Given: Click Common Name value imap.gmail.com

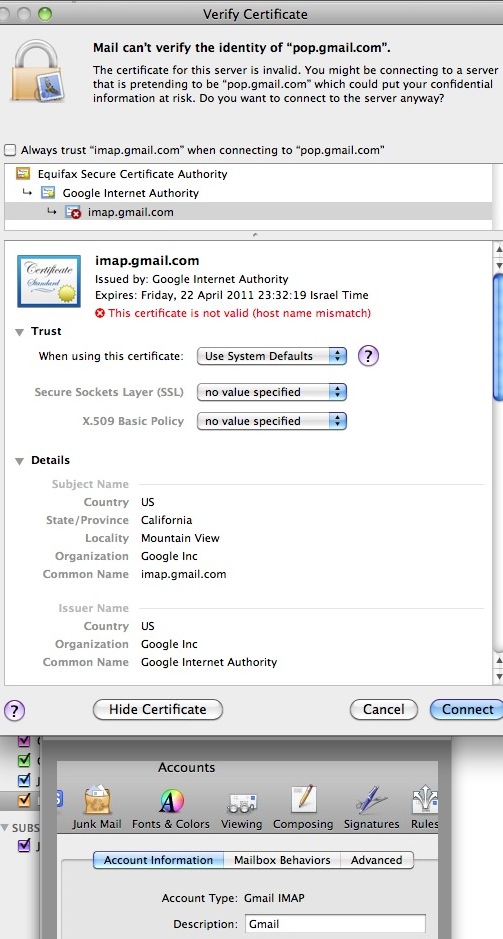Looking at the screenshot, I should (x=183, y=574).
